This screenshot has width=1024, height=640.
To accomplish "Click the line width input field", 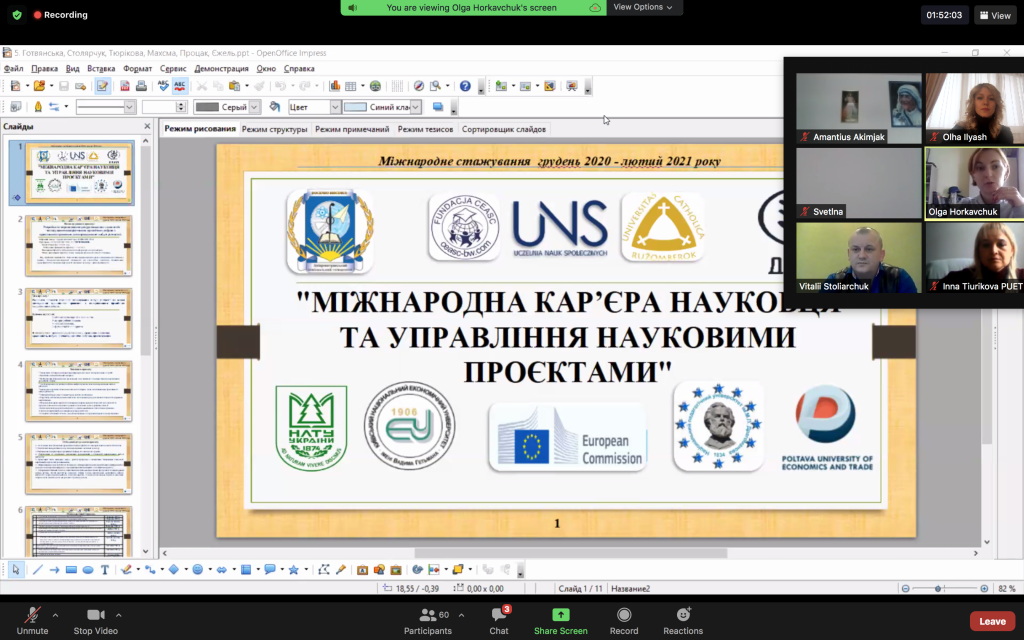I will pyautogui.click(x=158, y=106).
